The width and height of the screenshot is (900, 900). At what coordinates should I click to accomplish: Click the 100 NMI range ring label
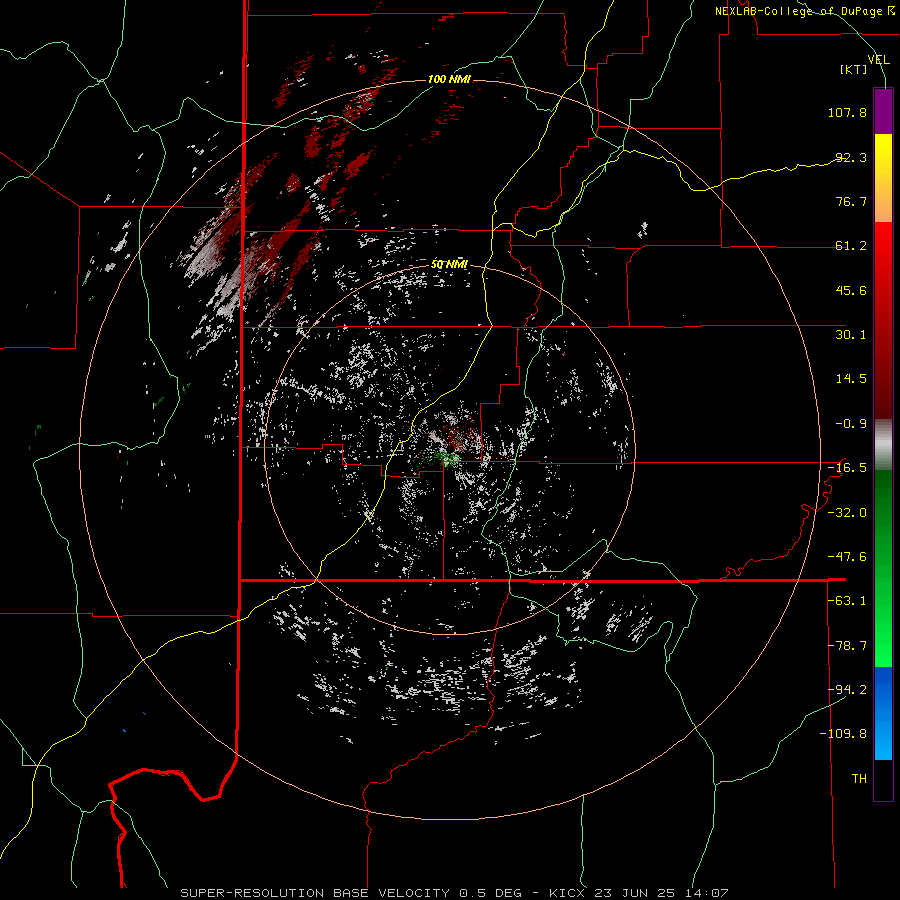pyautogui.click(x=449, y=79)
